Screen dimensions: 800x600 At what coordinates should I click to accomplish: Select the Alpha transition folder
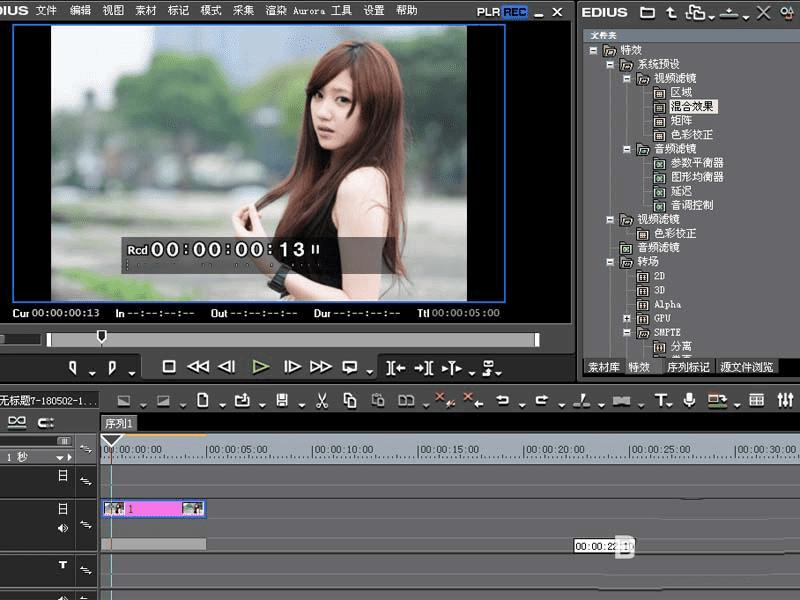point(667,305)
